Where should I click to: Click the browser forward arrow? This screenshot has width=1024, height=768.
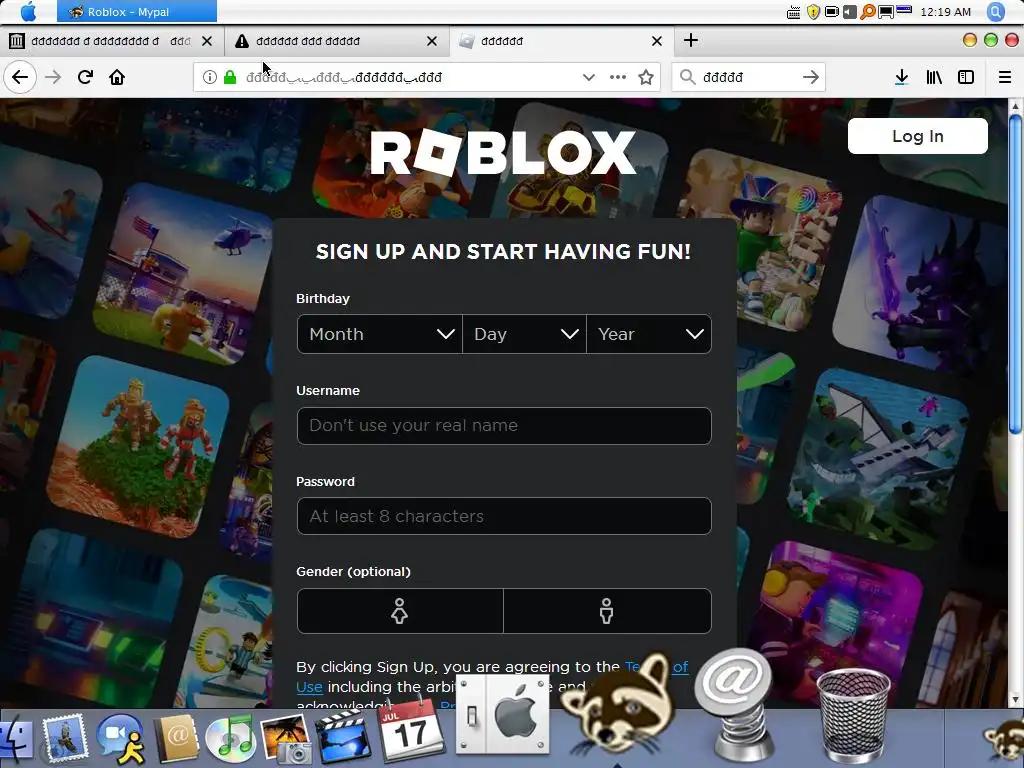coord(53,77)
